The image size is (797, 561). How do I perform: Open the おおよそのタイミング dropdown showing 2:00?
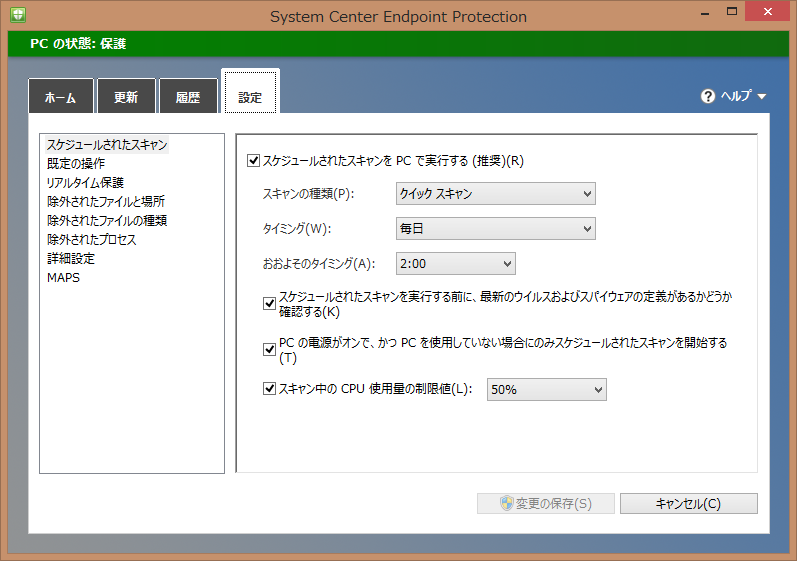pyautogui.click(x=455, y=264)
